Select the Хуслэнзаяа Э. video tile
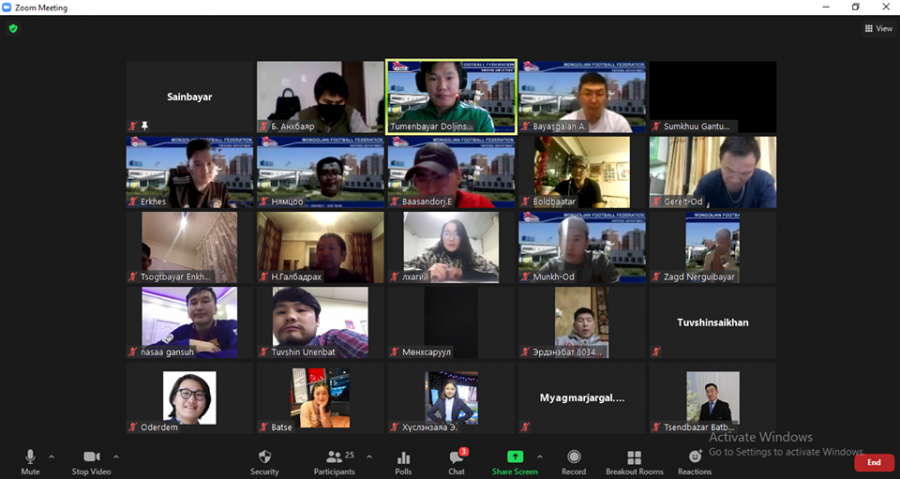 point(451,398)
